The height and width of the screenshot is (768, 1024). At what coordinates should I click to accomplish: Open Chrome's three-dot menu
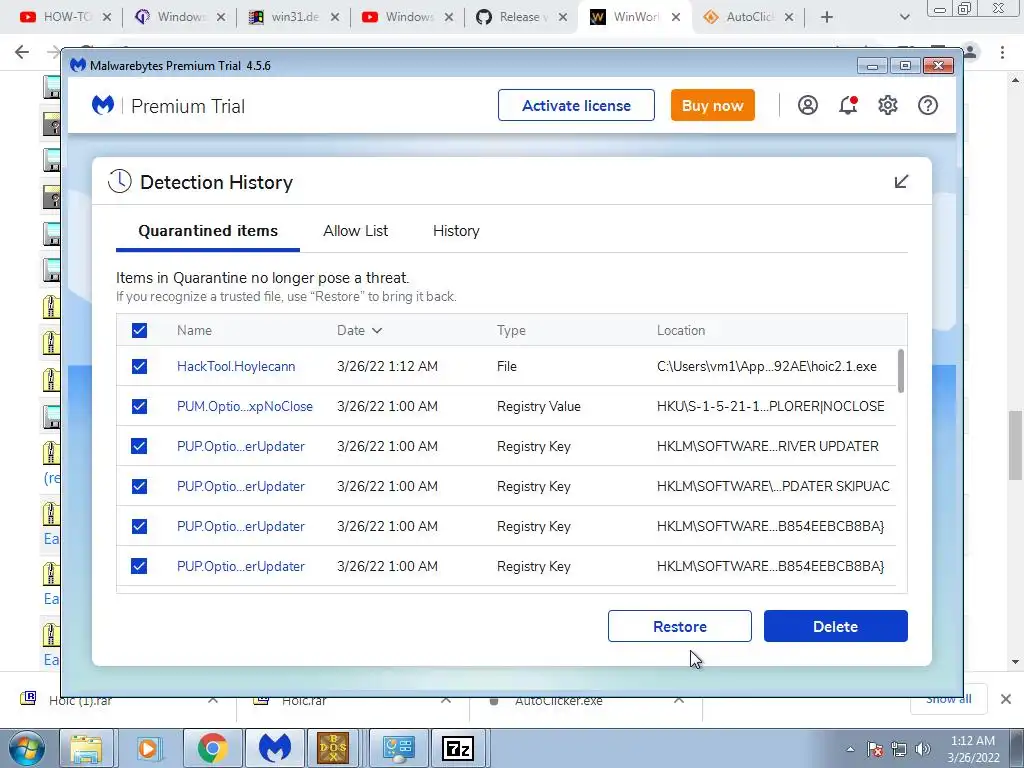pyautogui.click(x=1002, y=52)
